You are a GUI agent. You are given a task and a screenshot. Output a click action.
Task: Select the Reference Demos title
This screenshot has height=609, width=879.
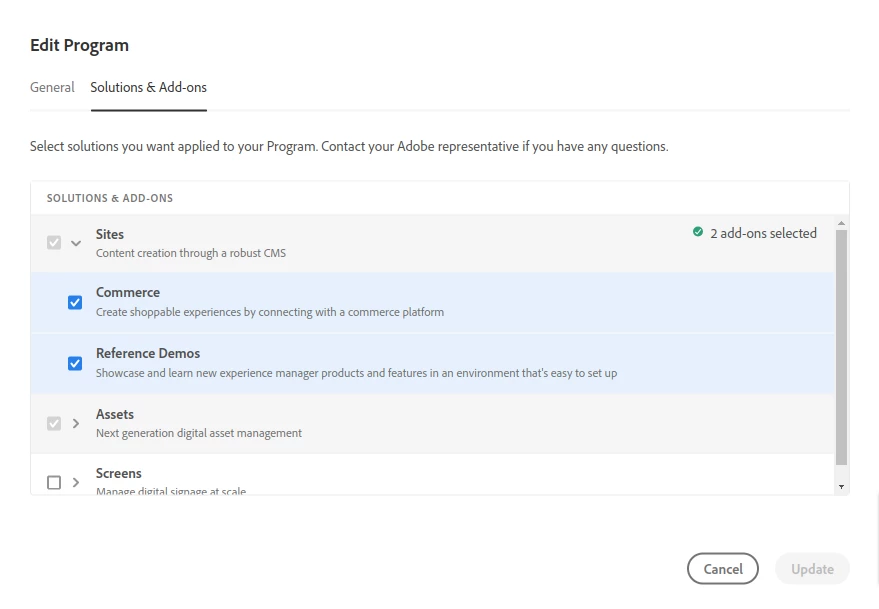pyautogui.click(x=148, y=353)
